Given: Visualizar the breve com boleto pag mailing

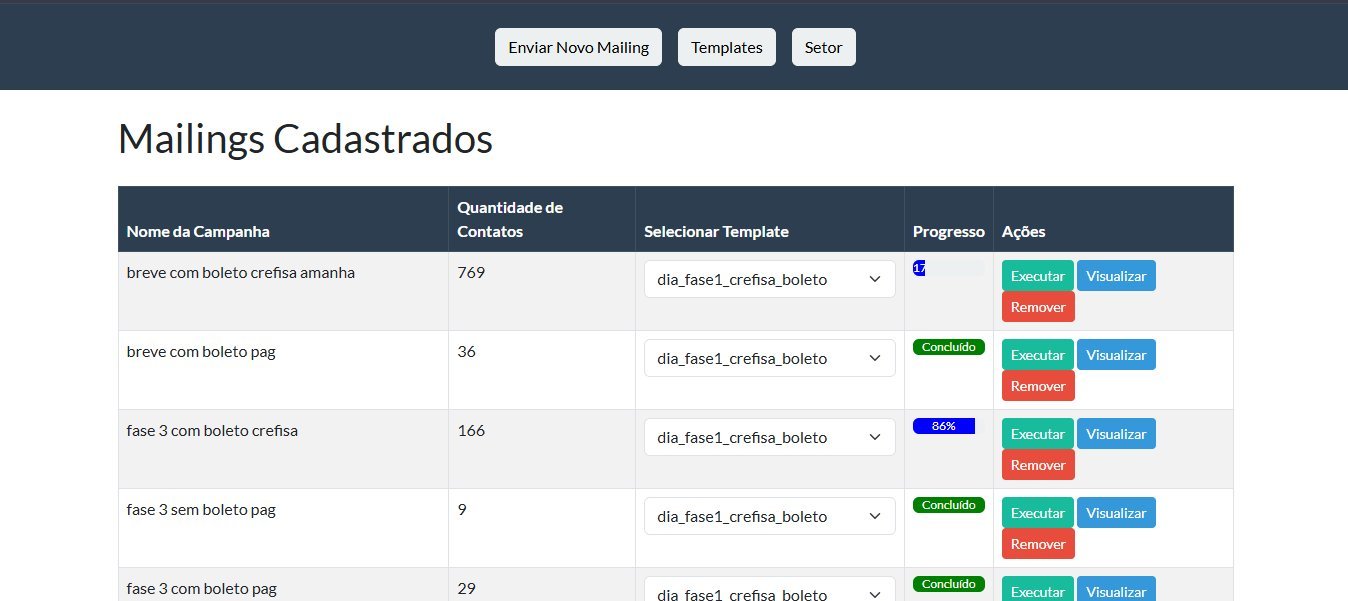Looking at the screenshot, I should pyautogui.click(x=1116, y=354).
